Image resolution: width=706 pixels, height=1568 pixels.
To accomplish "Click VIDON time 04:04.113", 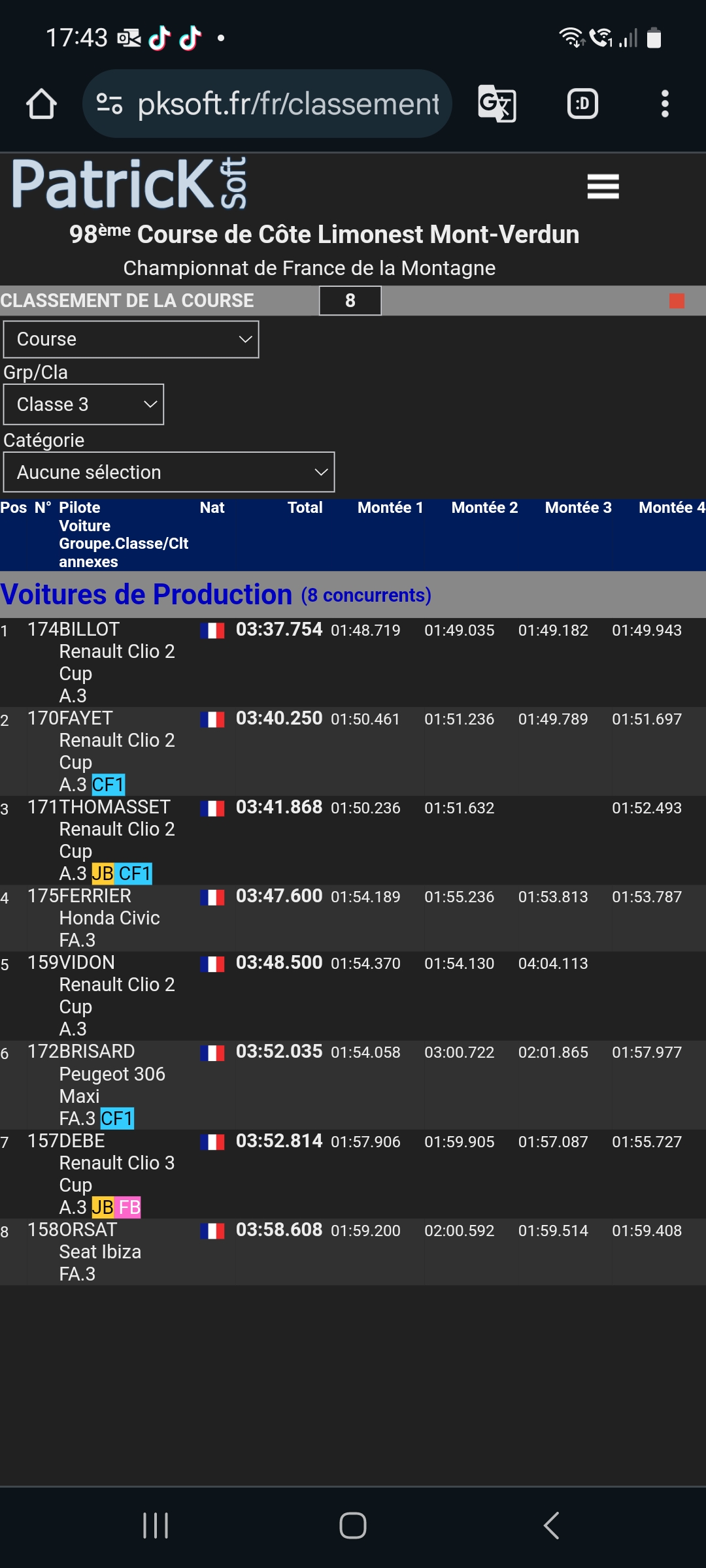I will [x=553, y=964].
